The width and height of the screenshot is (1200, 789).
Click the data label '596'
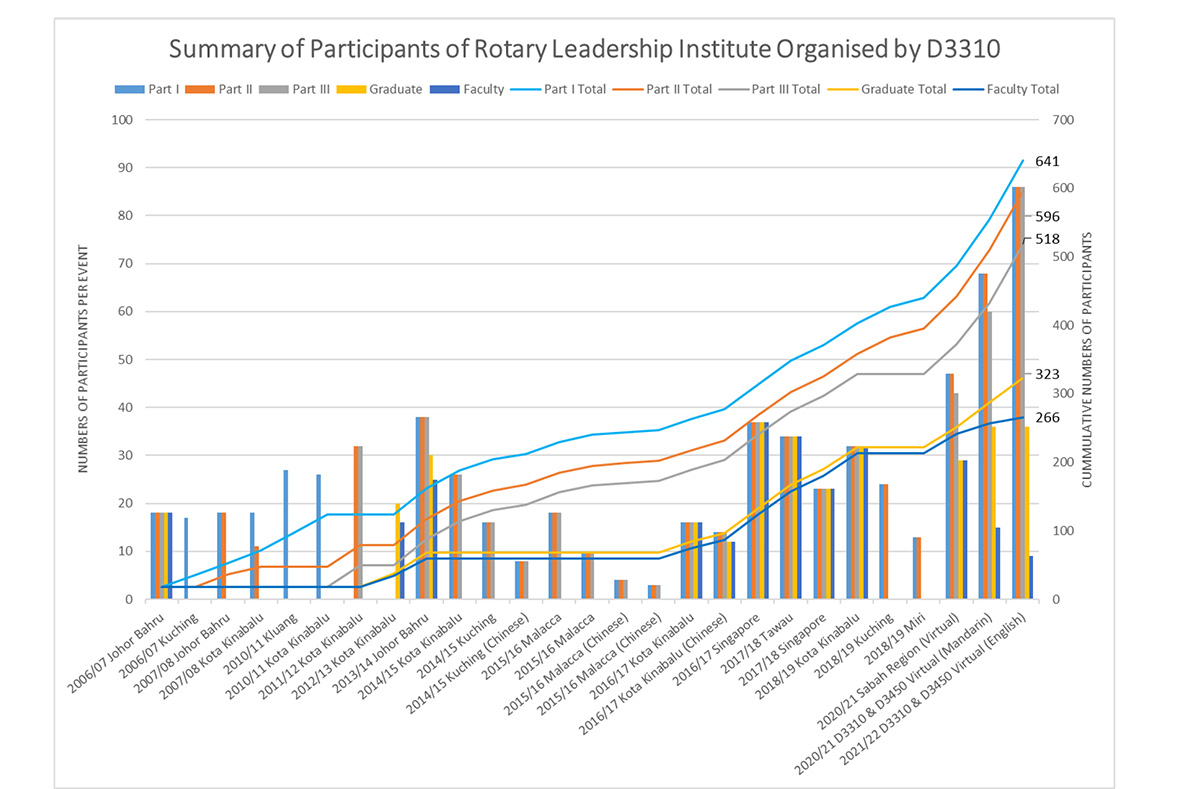(x=1047, y=216)
